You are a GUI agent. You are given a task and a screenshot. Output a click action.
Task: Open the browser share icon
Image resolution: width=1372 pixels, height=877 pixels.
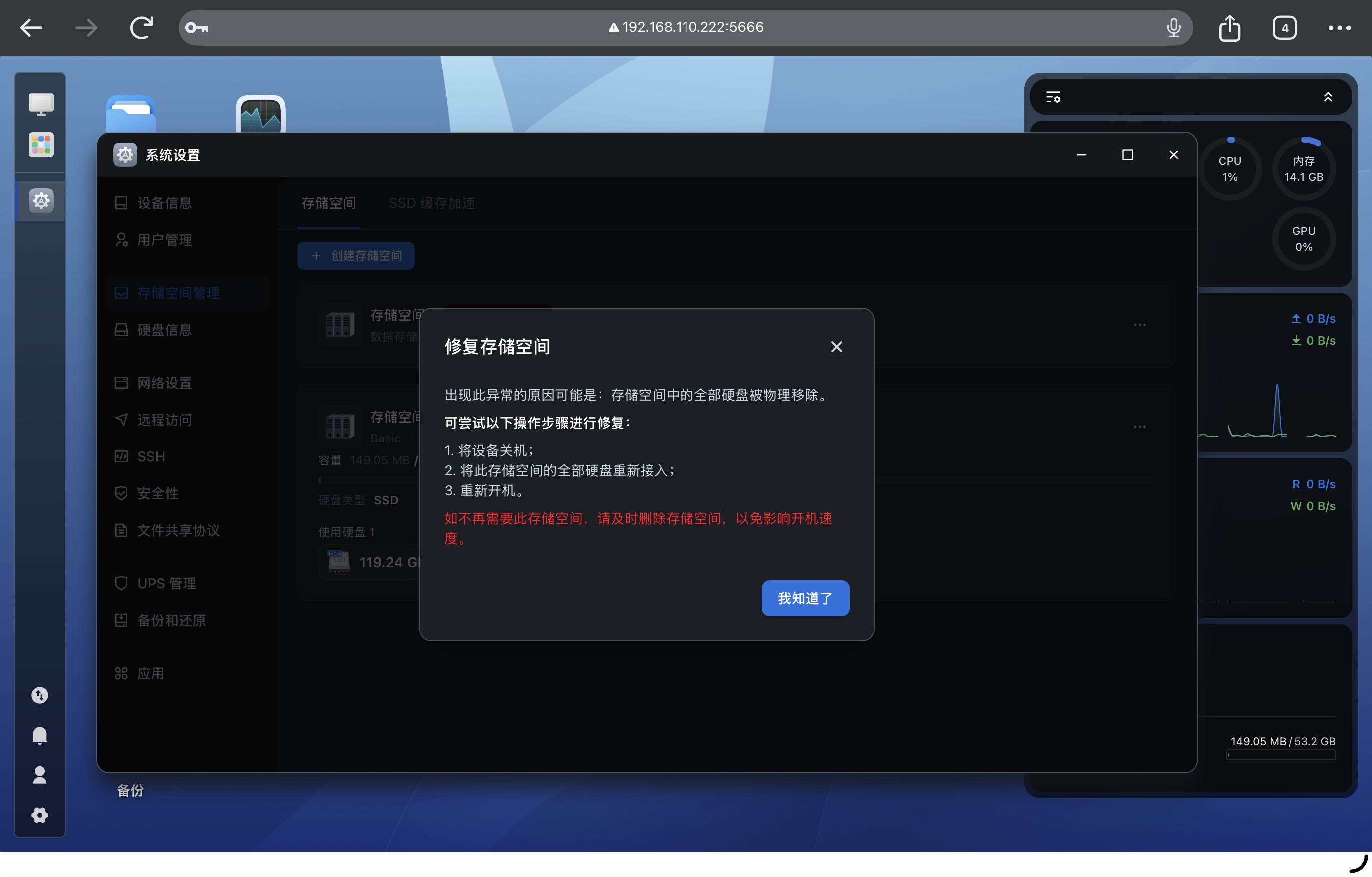coord(1229,27)
